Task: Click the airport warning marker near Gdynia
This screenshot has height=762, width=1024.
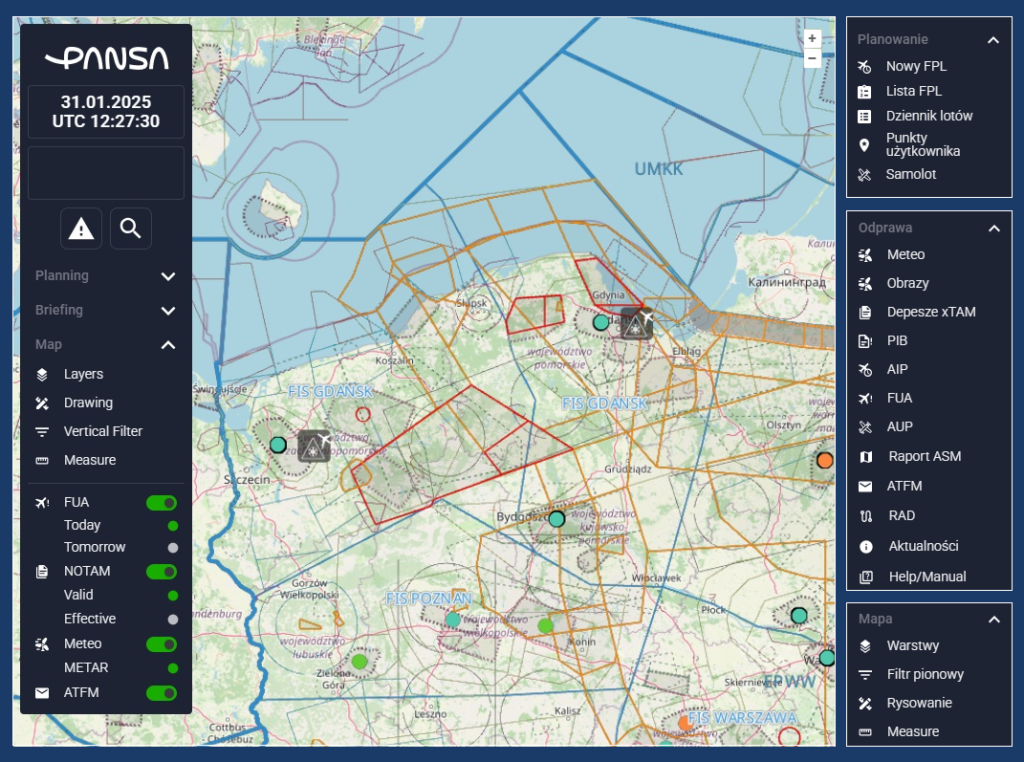Action: point(636,322)
